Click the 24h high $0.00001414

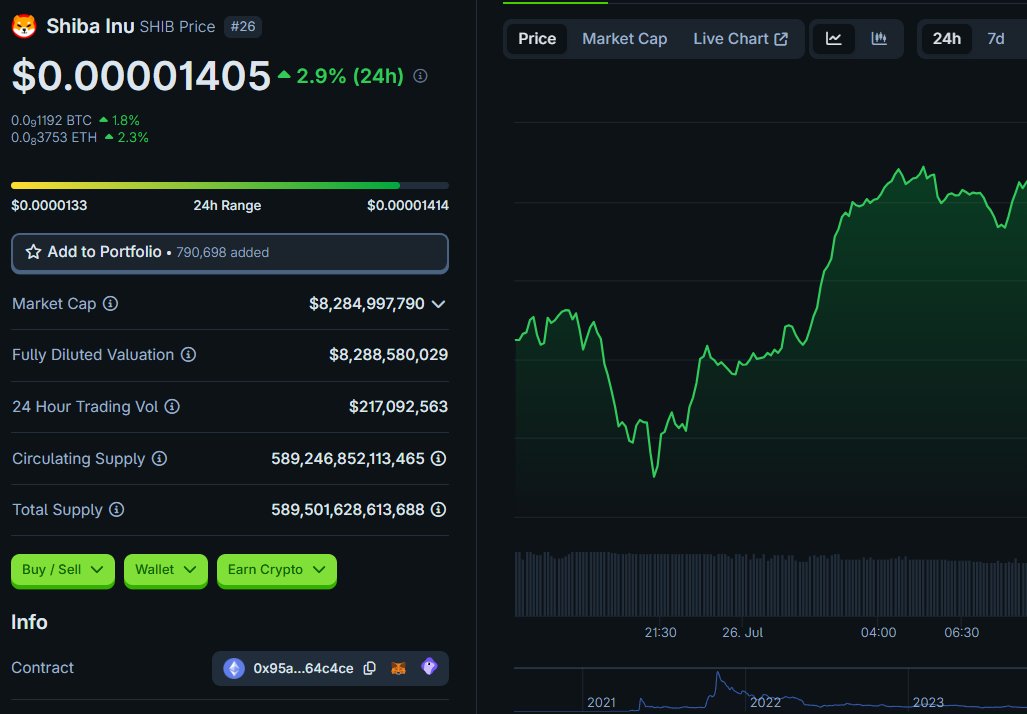(407, 205)
